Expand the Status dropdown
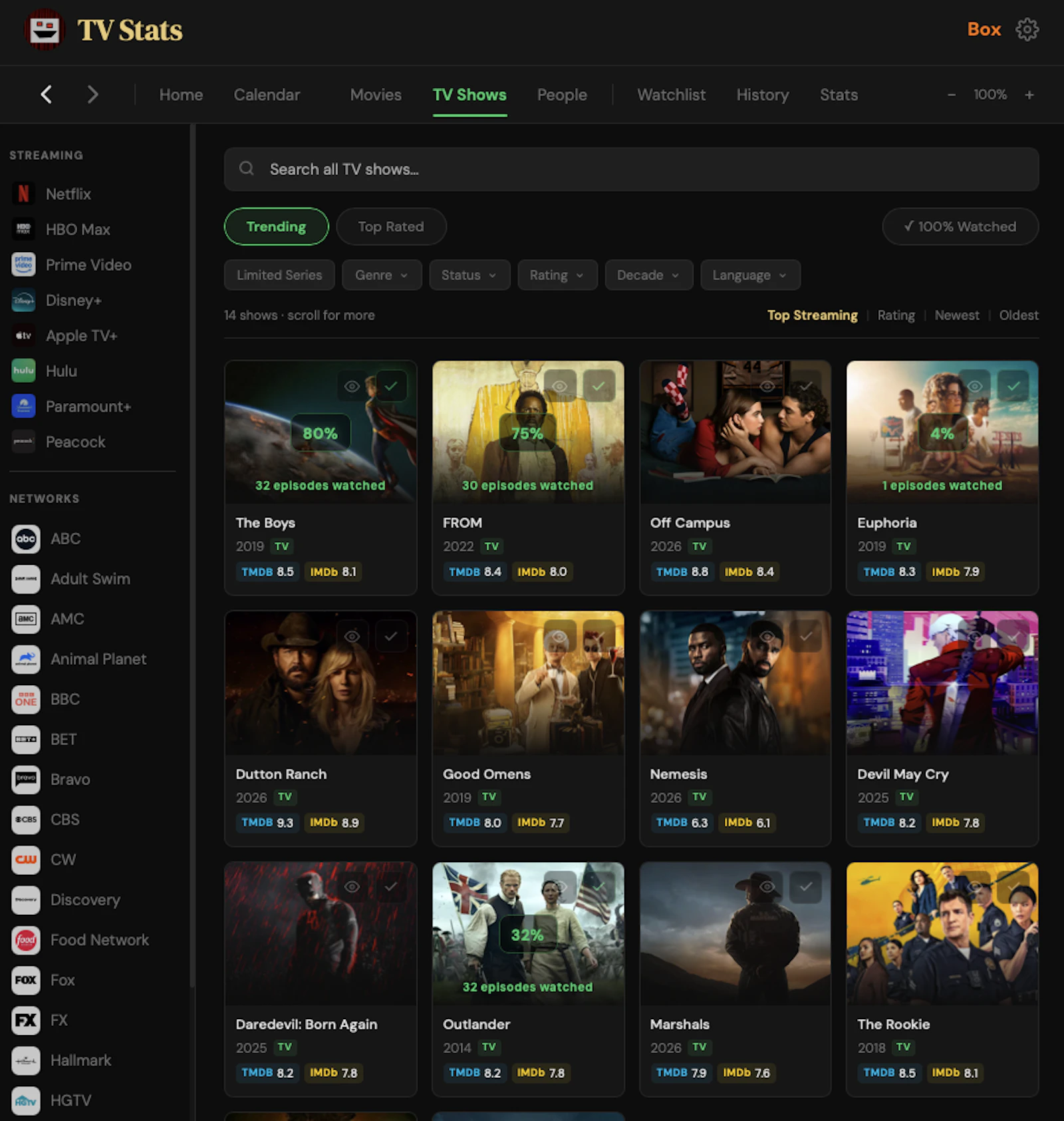The height and width of the screenshot is (1121, 1064). coord(469,275)
